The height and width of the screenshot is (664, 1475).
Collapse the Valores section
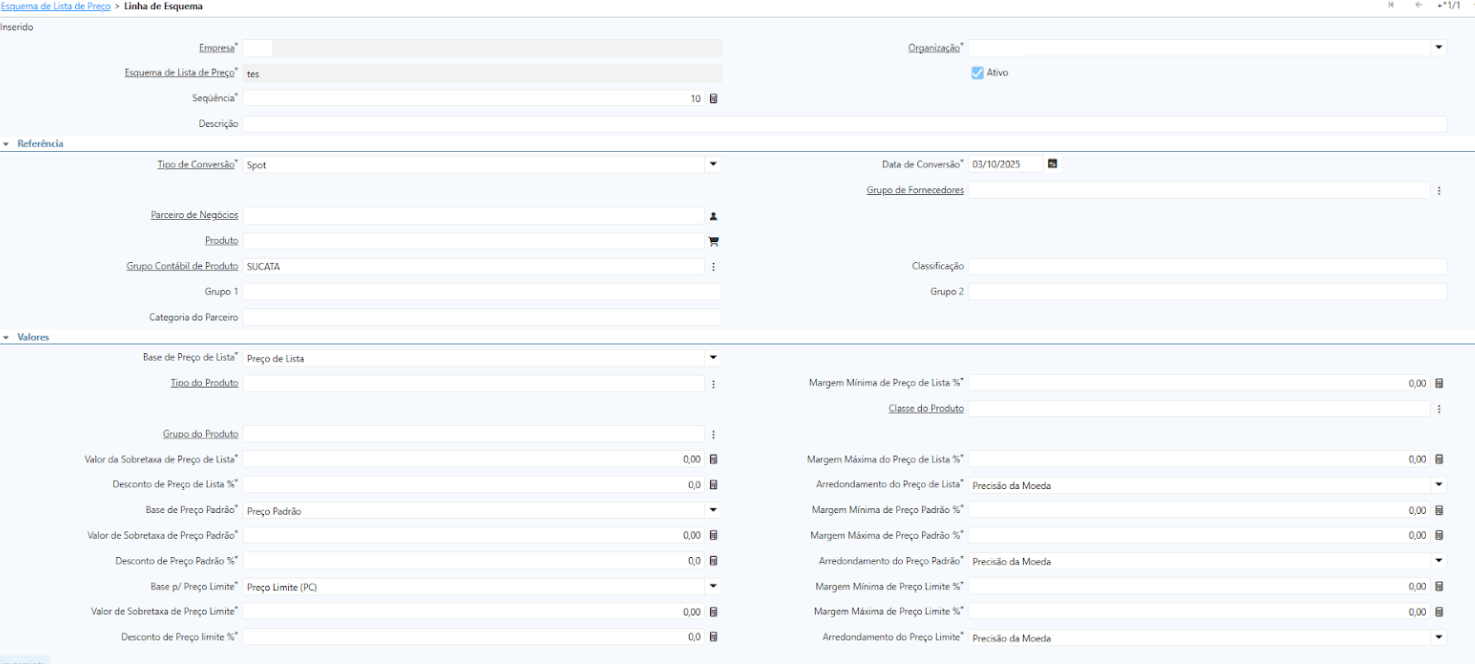pos(6,338)
